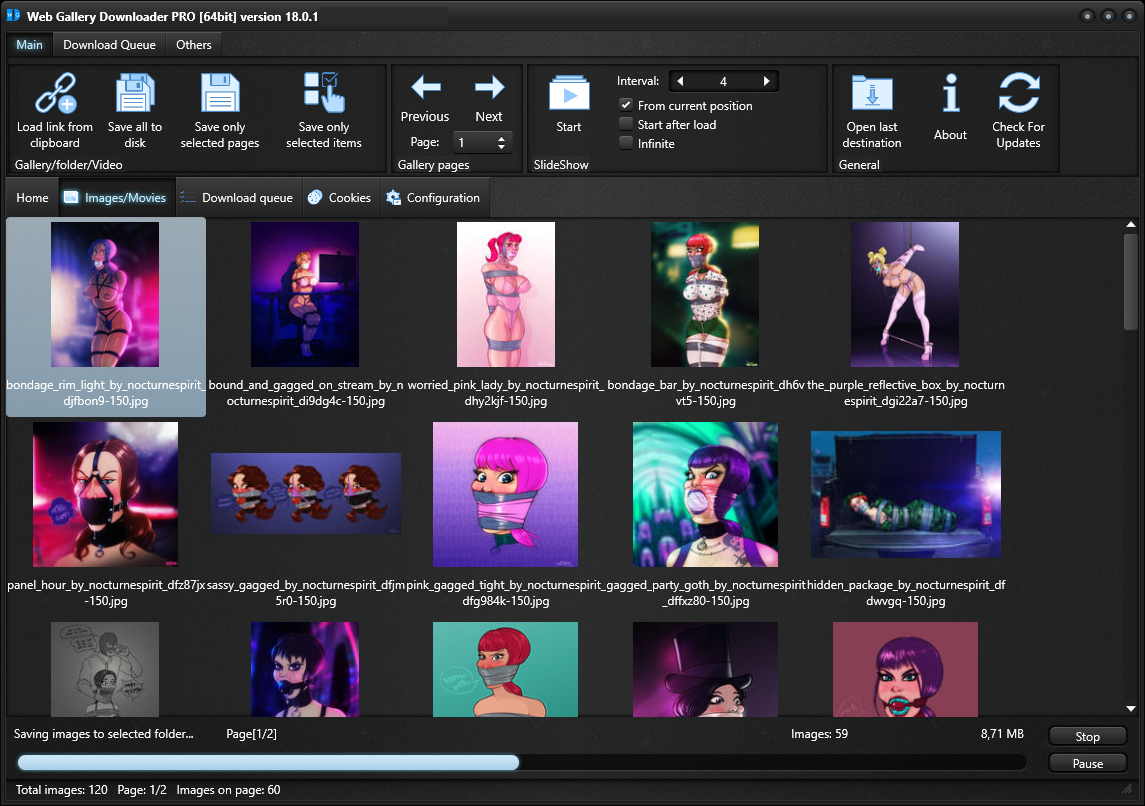Select bondage_bar thumbnail
The image size is (1145, 806).
coord(705,294)
